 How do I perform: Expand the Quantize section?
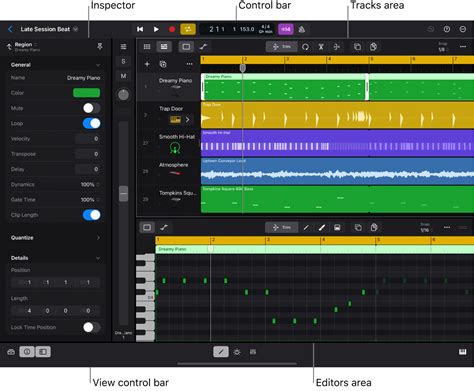pos(98,238)
